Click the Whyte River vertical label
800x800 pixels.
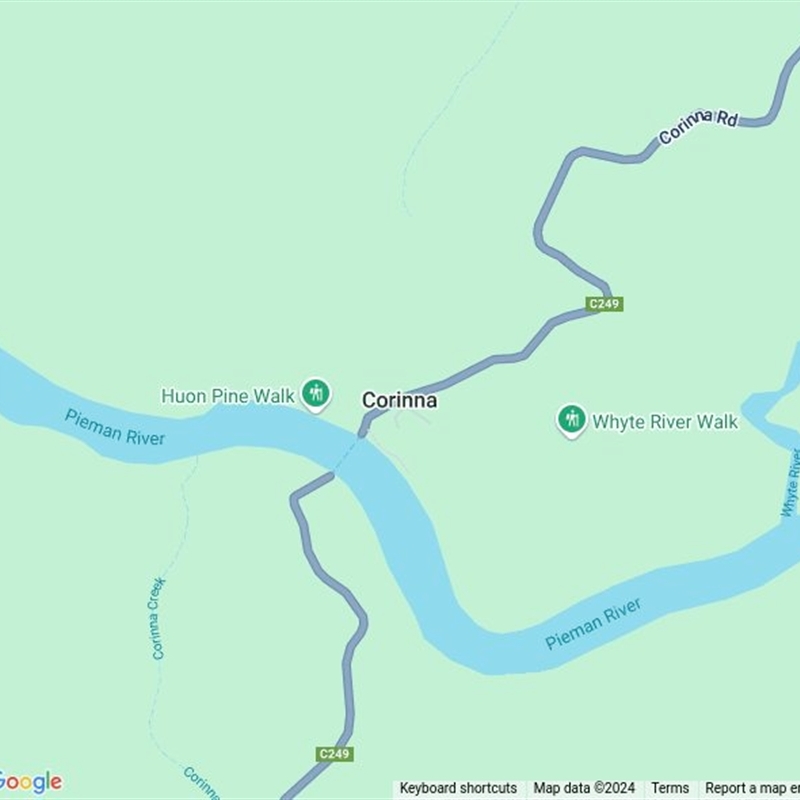click(x=791, y=483)
